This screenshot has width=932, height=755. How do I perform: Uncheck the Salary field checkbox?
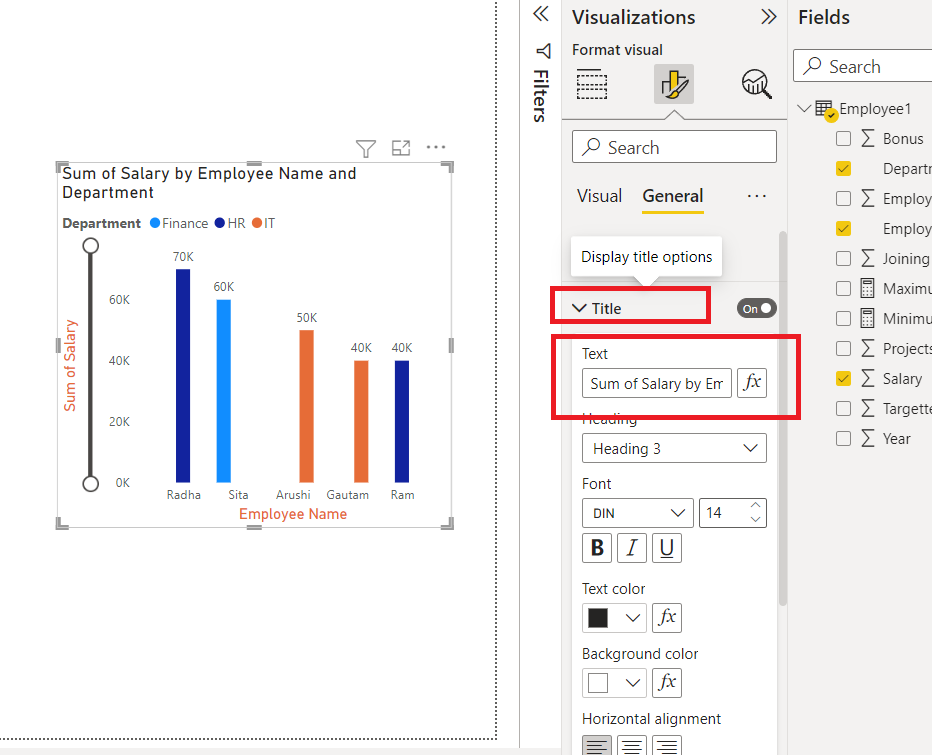(x=841, y=378)
